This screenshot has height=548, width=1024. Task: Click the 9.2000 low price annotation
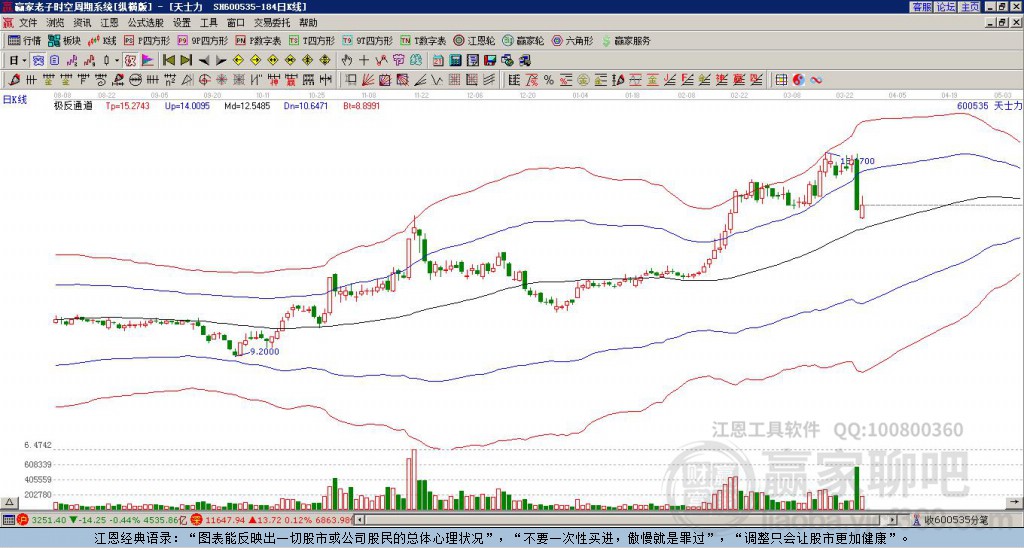click(x=264, y=351)
